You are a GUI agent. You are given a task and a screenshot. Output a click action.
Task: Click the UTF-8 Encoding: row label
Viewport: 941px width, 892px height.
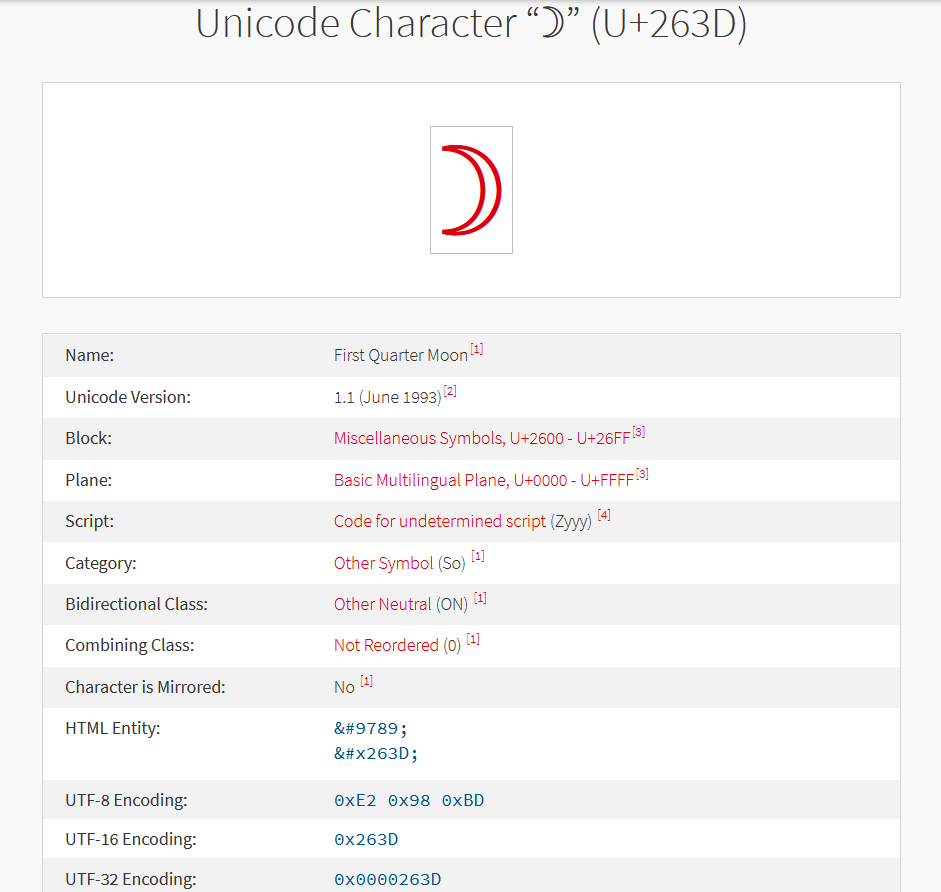(x=126, y=800)
